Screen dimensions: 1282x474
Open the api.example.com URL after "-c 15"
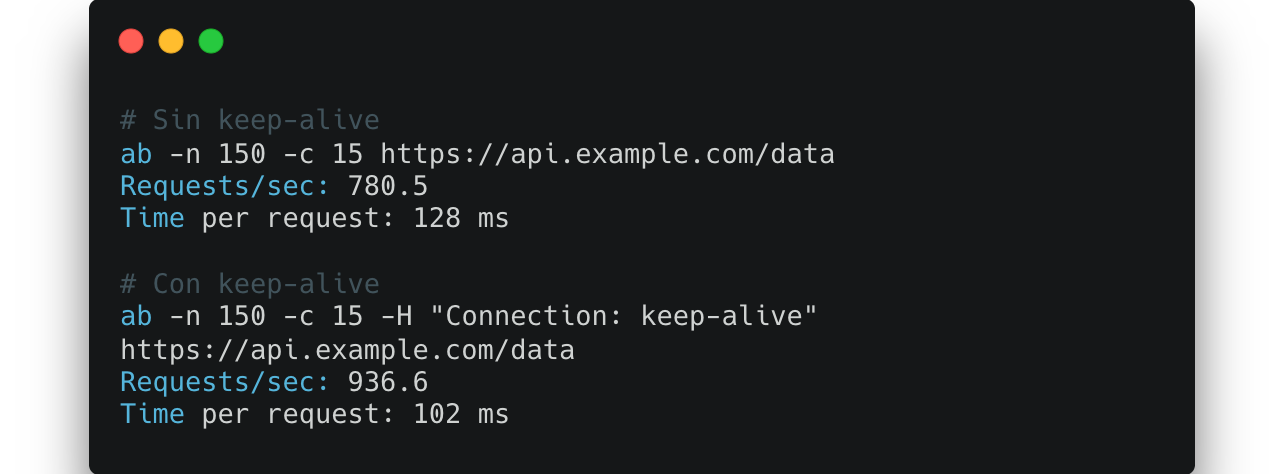(607, 154)
